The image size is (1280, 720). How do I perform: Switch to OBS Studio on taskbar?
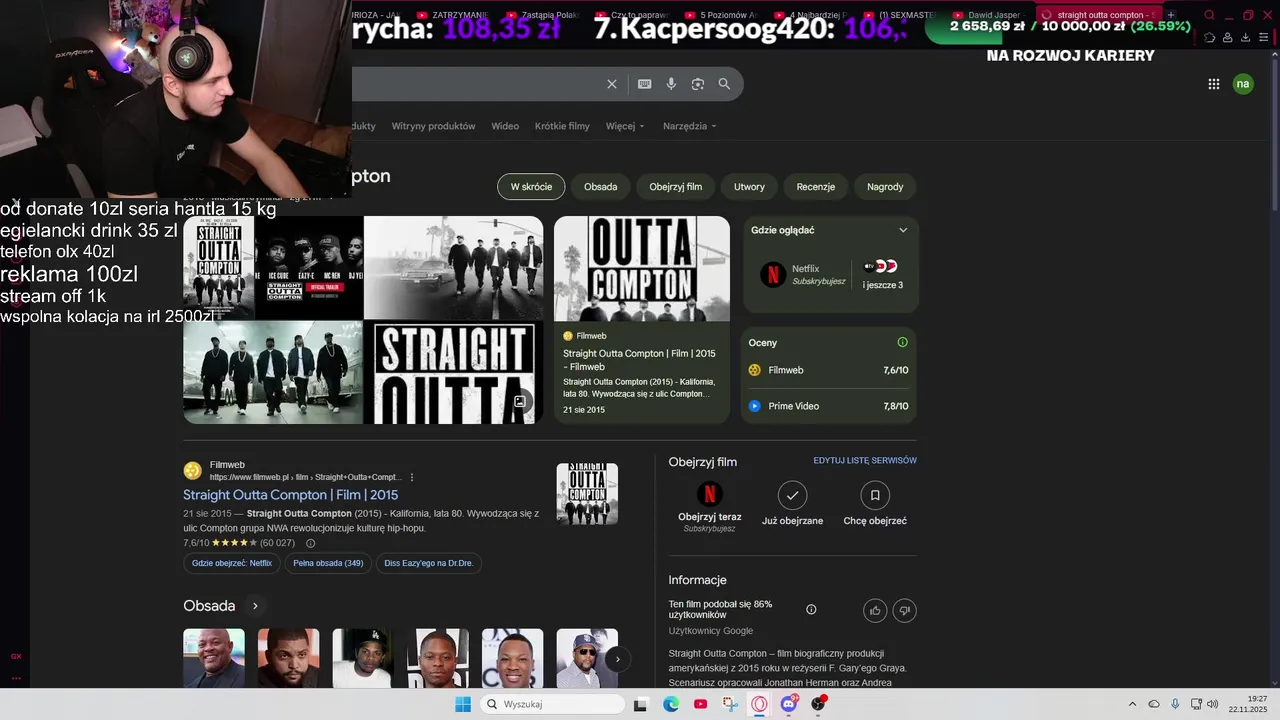tap(819, 704)
